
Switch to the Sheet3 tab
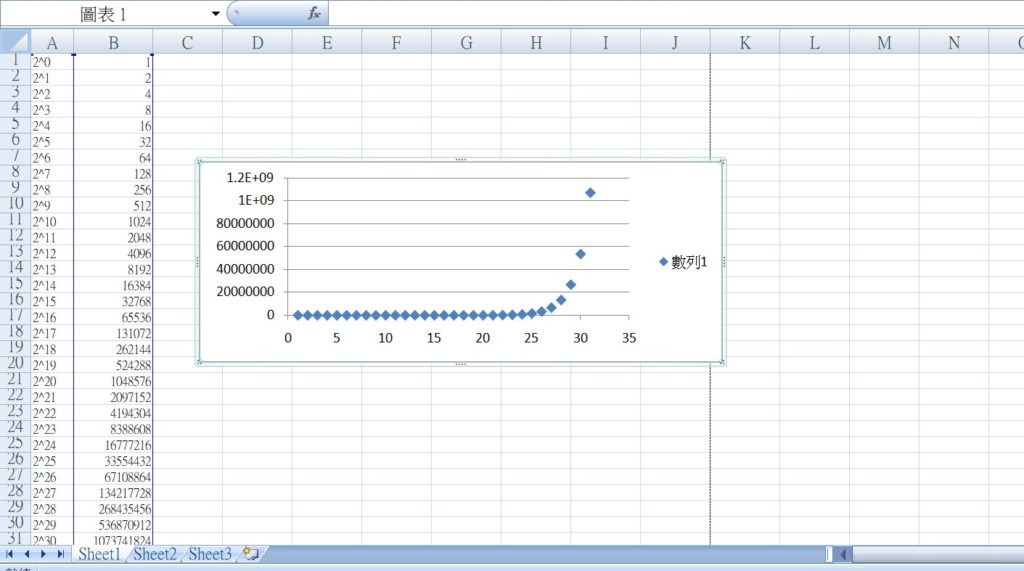210,554
